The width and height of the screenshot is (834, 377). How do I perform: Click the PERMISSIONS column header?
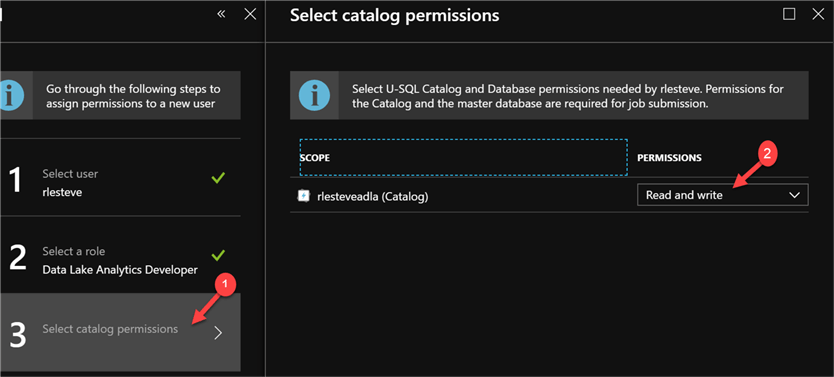[669, 158]
